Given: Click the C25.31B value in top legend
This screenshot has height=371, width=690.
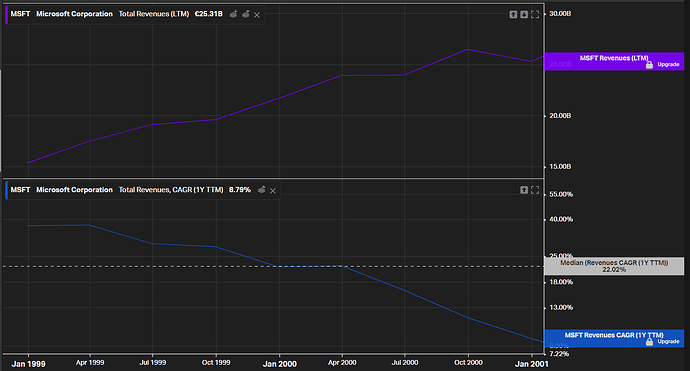Looking at the screenshot, I should [x=209, y=14].
